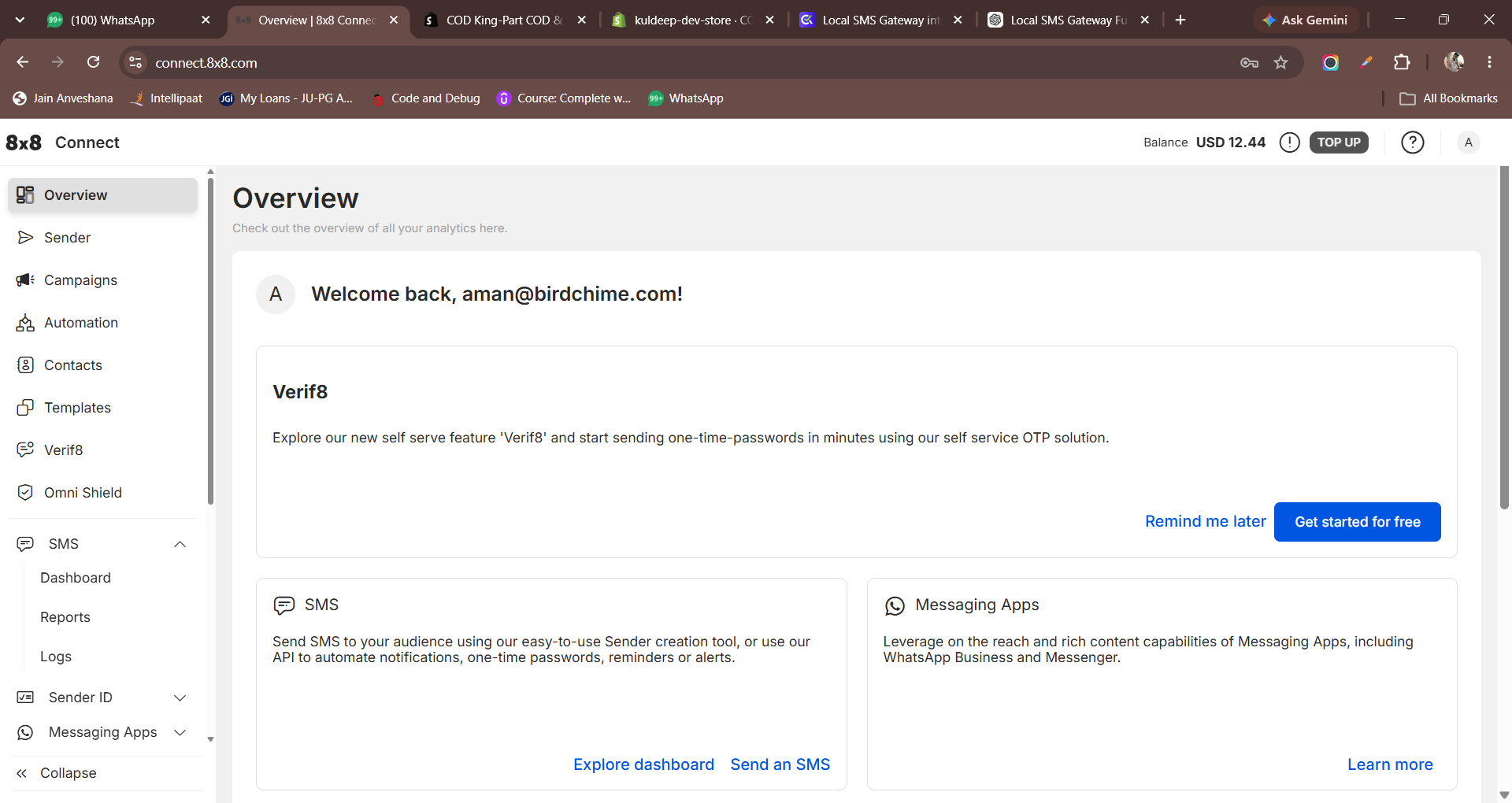View site information icon in address bar
This screenshot has width=1512, height=803.
(x=135, y=62)
